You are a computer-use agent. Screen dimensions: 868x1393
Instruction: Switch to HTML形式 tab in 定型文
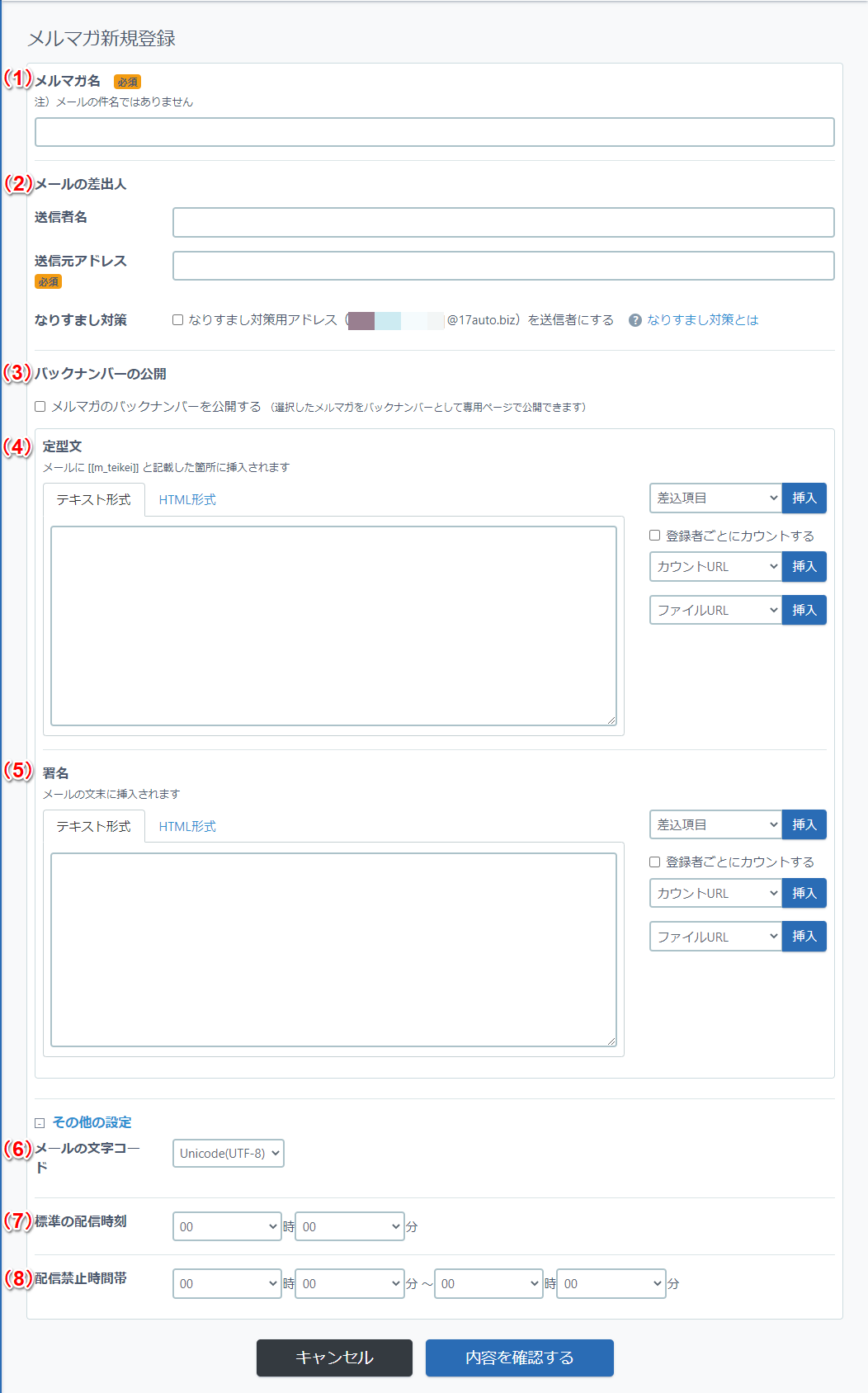pos(187,500)
